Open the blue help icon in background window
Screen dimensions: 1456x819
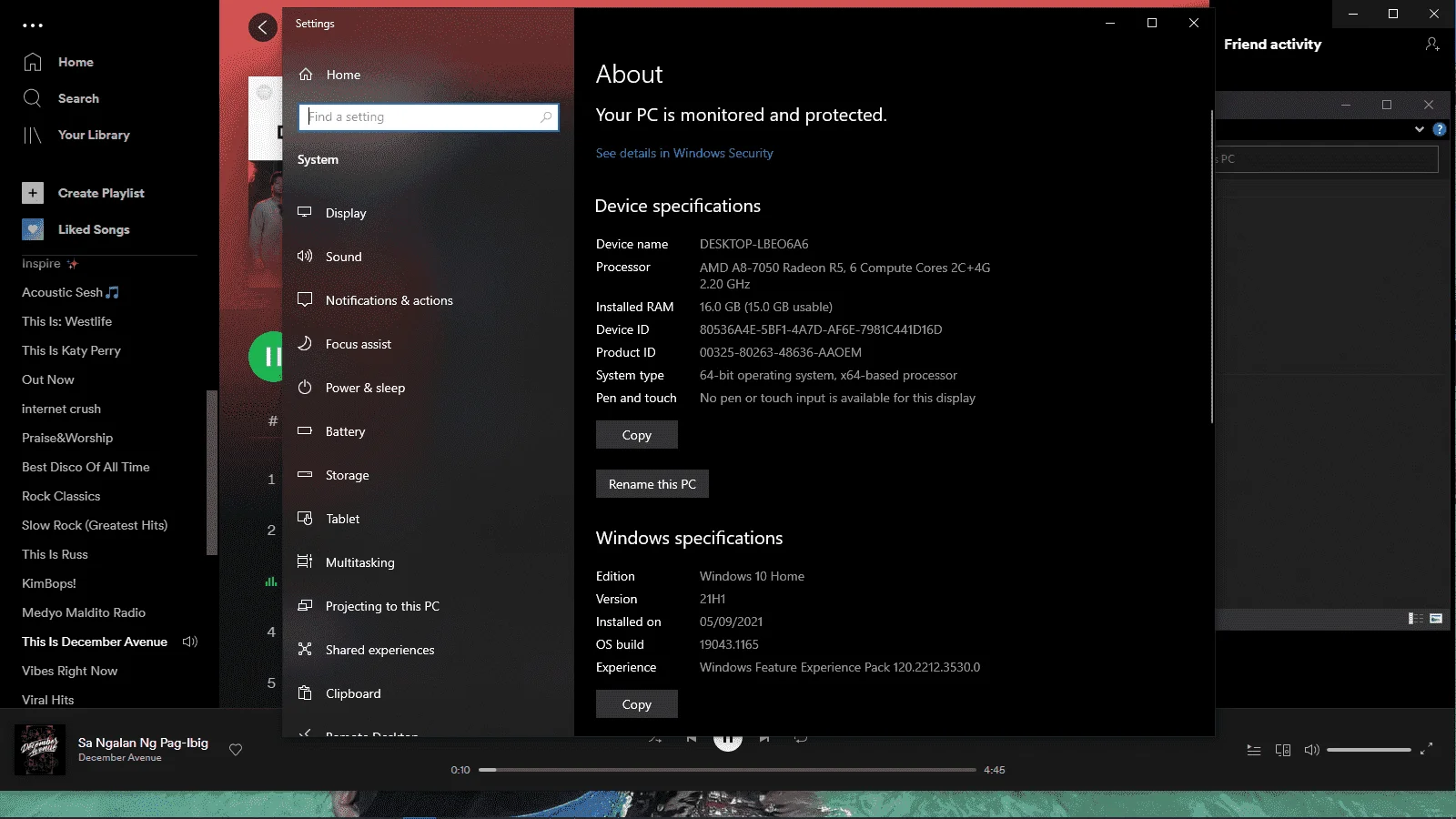1440,129
